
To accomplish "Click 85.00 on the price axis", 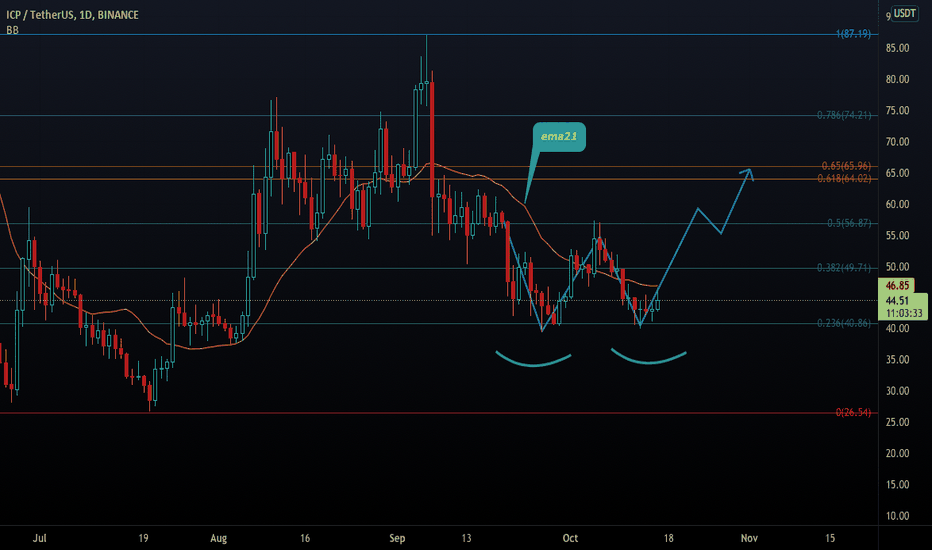I will tap(897, 48).
